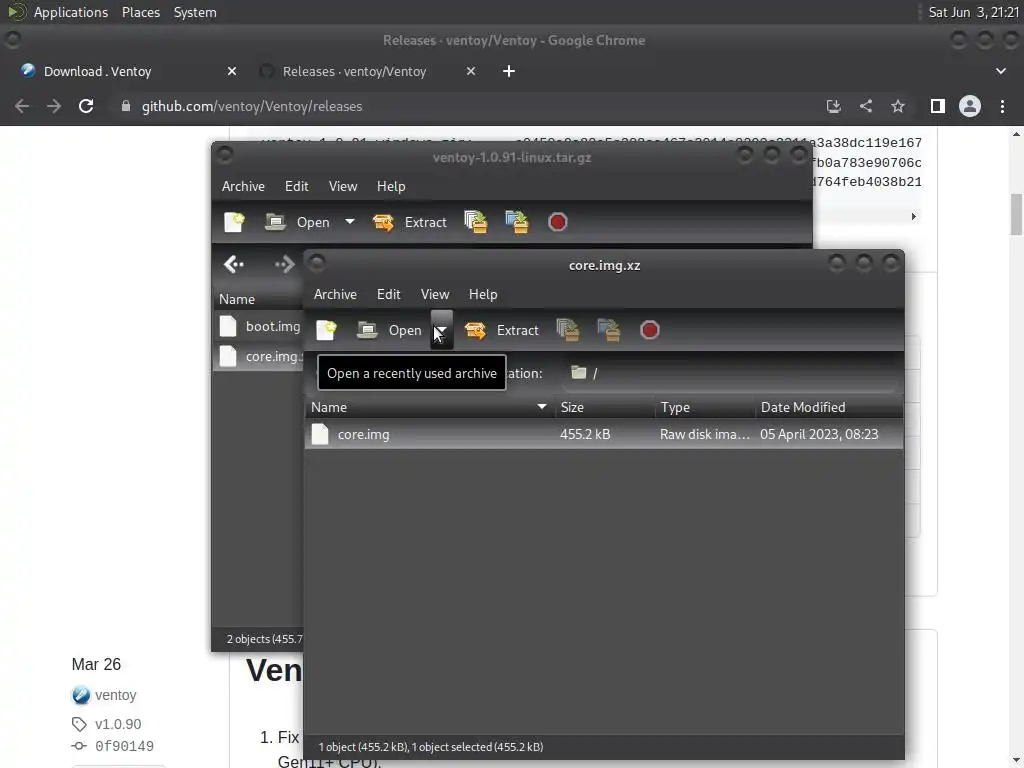Go forward in ventoy tar.gz archive navigation
This screenshot has width=1024, height=768.
pyautogui.click(x=285, y=264)
